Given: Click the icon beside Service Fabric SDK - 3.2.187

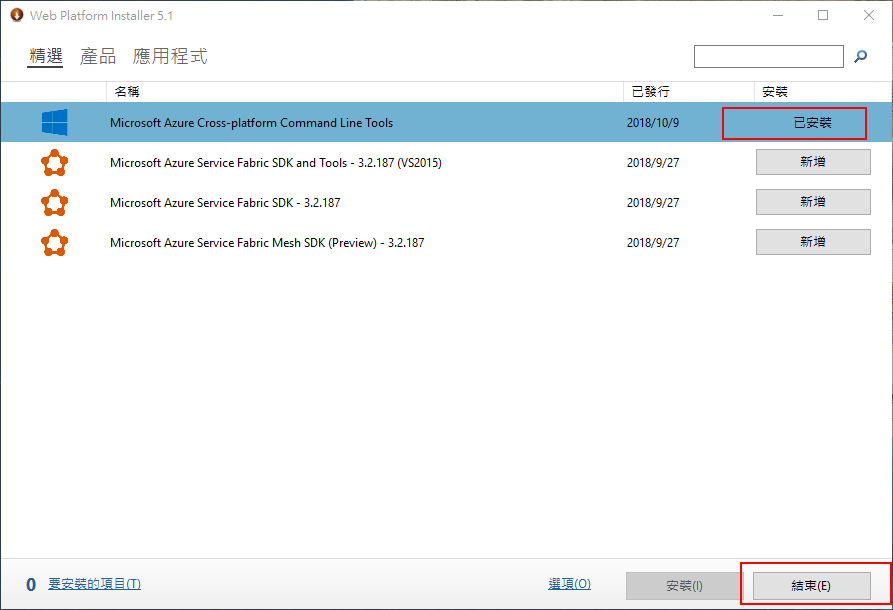Looking at the screenshot, I should [x=55, y=202].
